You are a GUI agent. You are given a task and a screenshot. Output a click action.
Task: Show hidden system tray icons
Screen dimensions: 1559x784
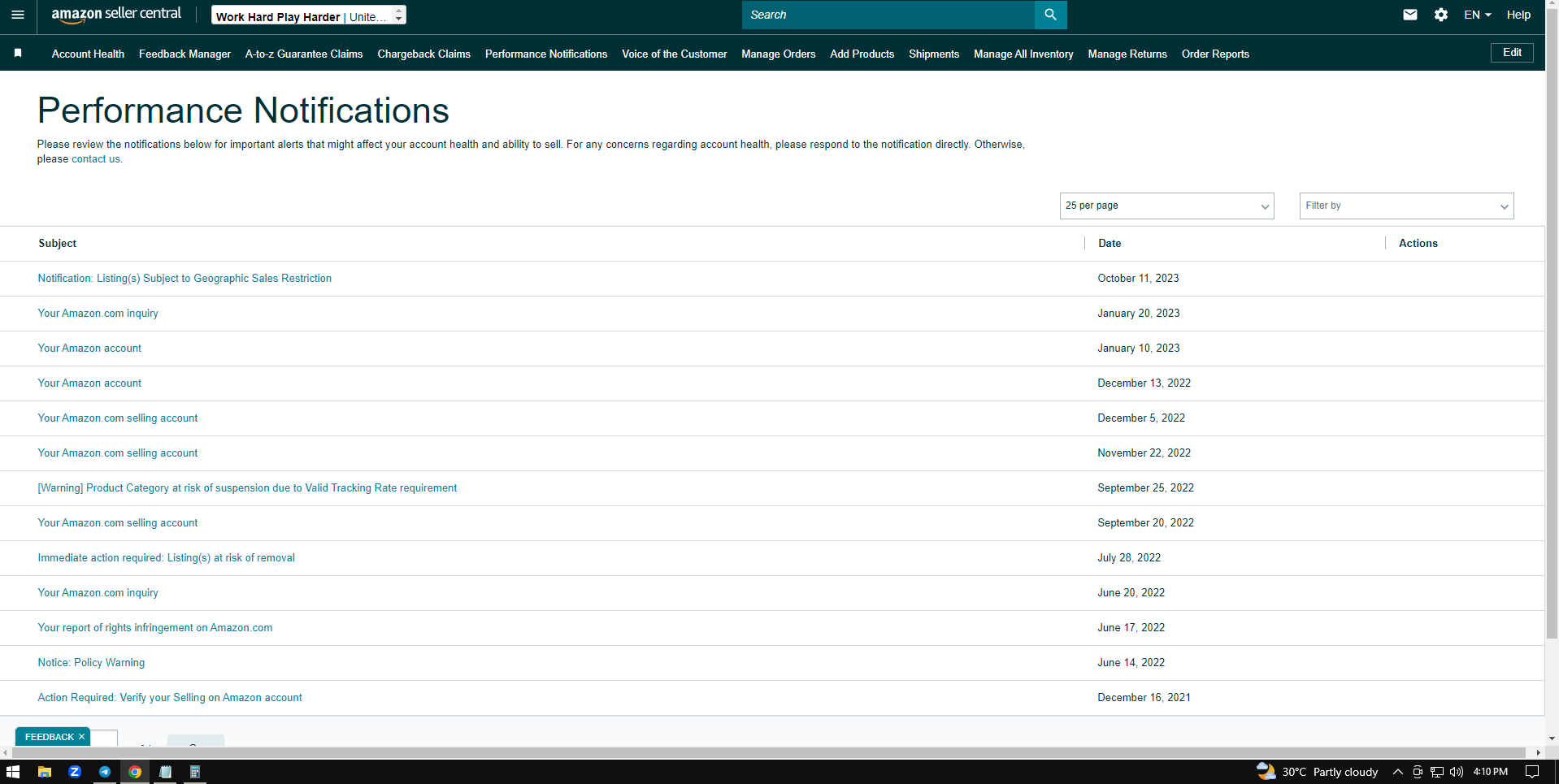click(1398, 772)
